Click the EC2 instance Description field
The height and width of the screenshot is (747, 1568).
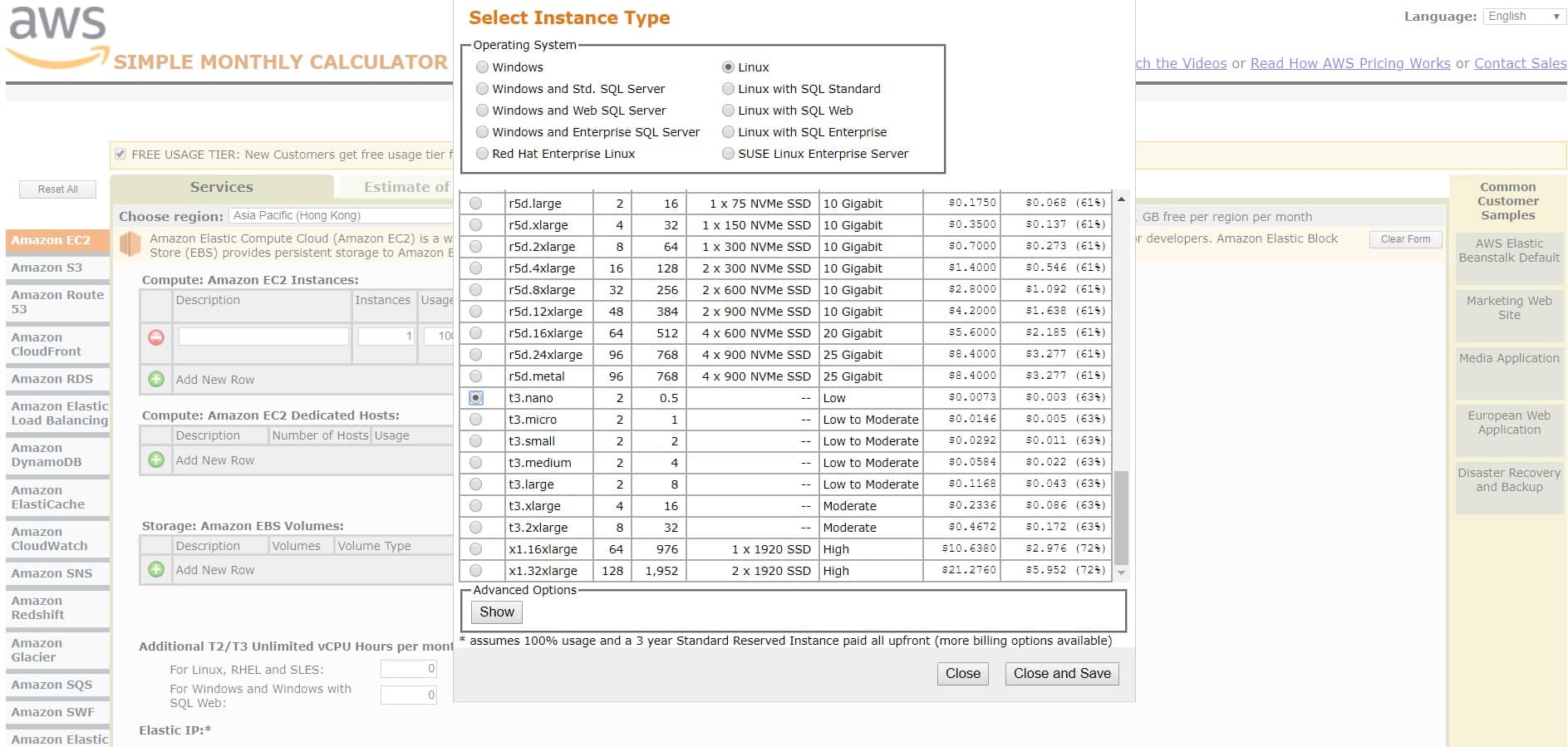coord(263,337)
